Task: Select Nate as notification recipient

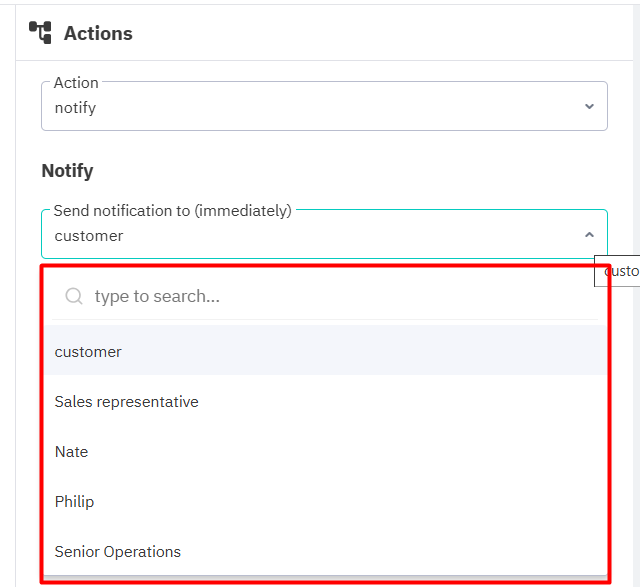Action: (72, 452)
